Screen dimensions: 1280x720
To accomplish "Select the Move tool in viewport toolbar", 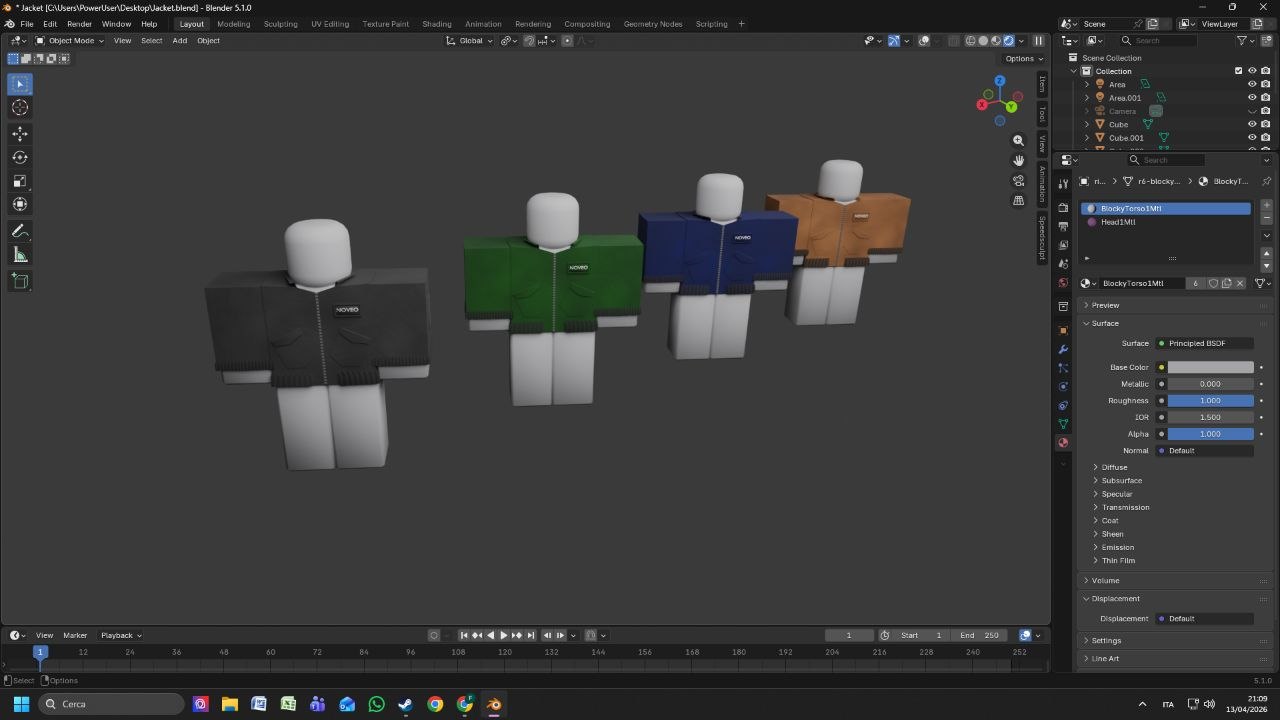I will click(19, 133).
